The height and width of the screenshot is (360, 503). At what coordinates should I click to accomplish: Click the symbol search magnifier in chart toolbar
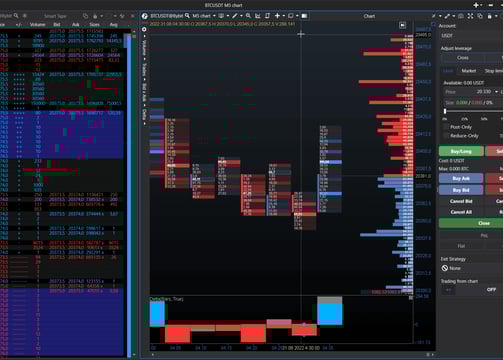tap(187, 16)
